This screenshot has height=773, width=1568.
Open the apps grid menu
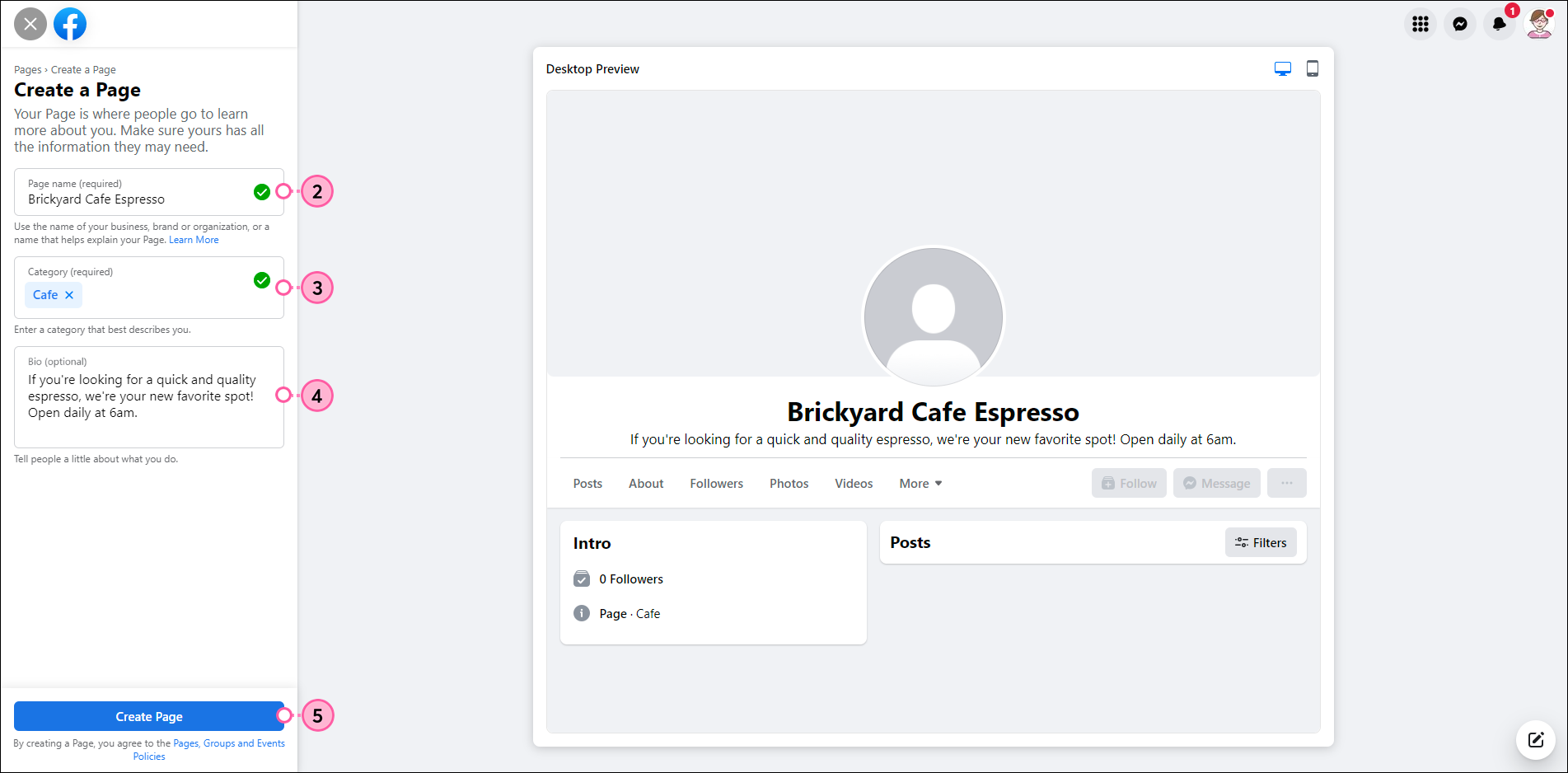(1421, 24)
